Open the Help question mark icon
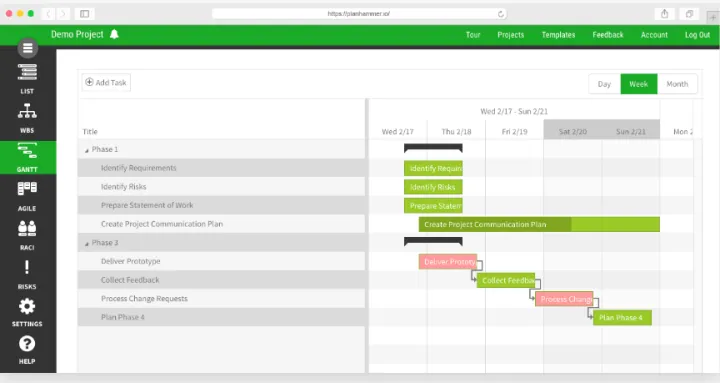Viewport: 720px width, 383px height. point(27,344)
